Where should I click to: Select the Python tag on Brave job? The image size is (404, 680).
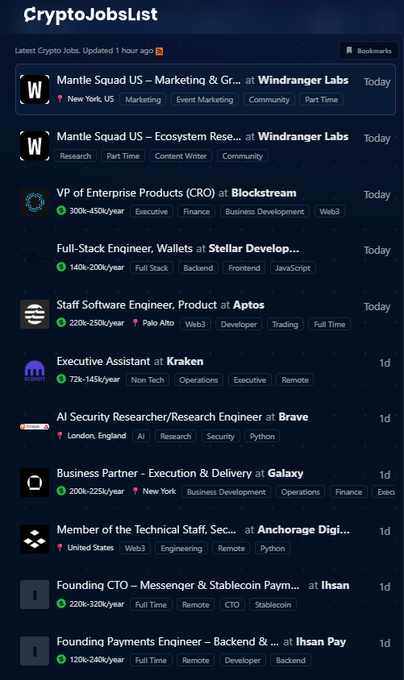pyautogui.click(x=262, y=436)
